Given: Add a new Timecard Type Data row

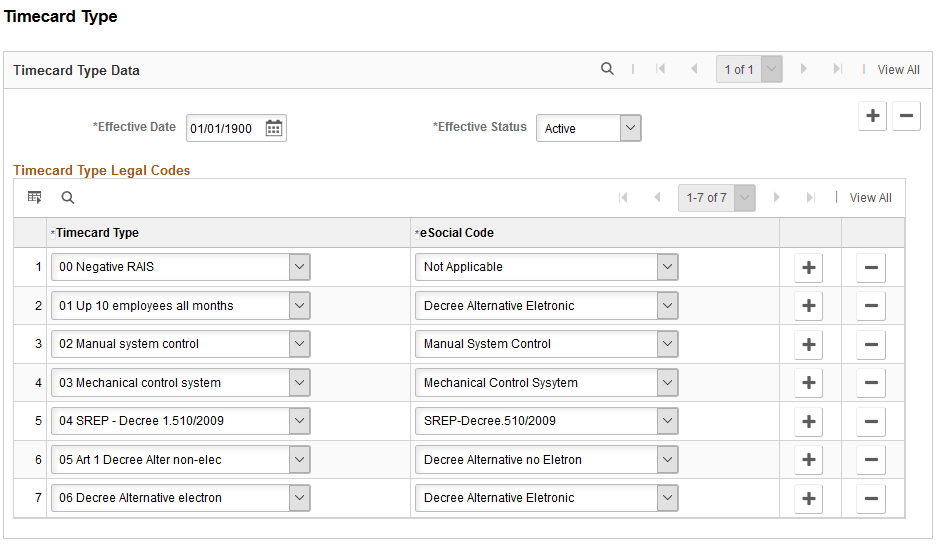Looking at the screenshot, I should point(873,116).
